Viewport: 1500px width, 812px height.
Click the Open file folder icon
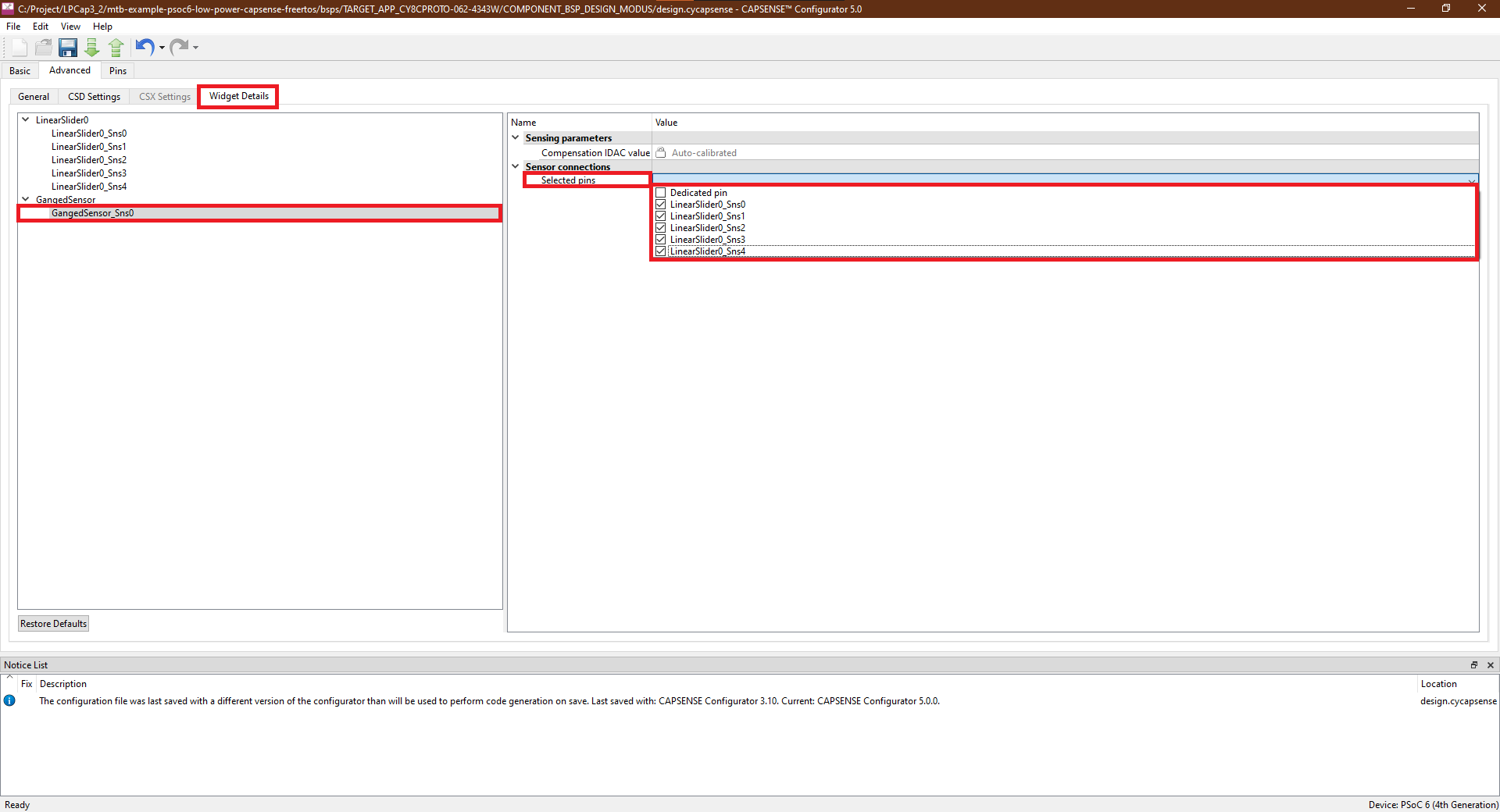44,48
